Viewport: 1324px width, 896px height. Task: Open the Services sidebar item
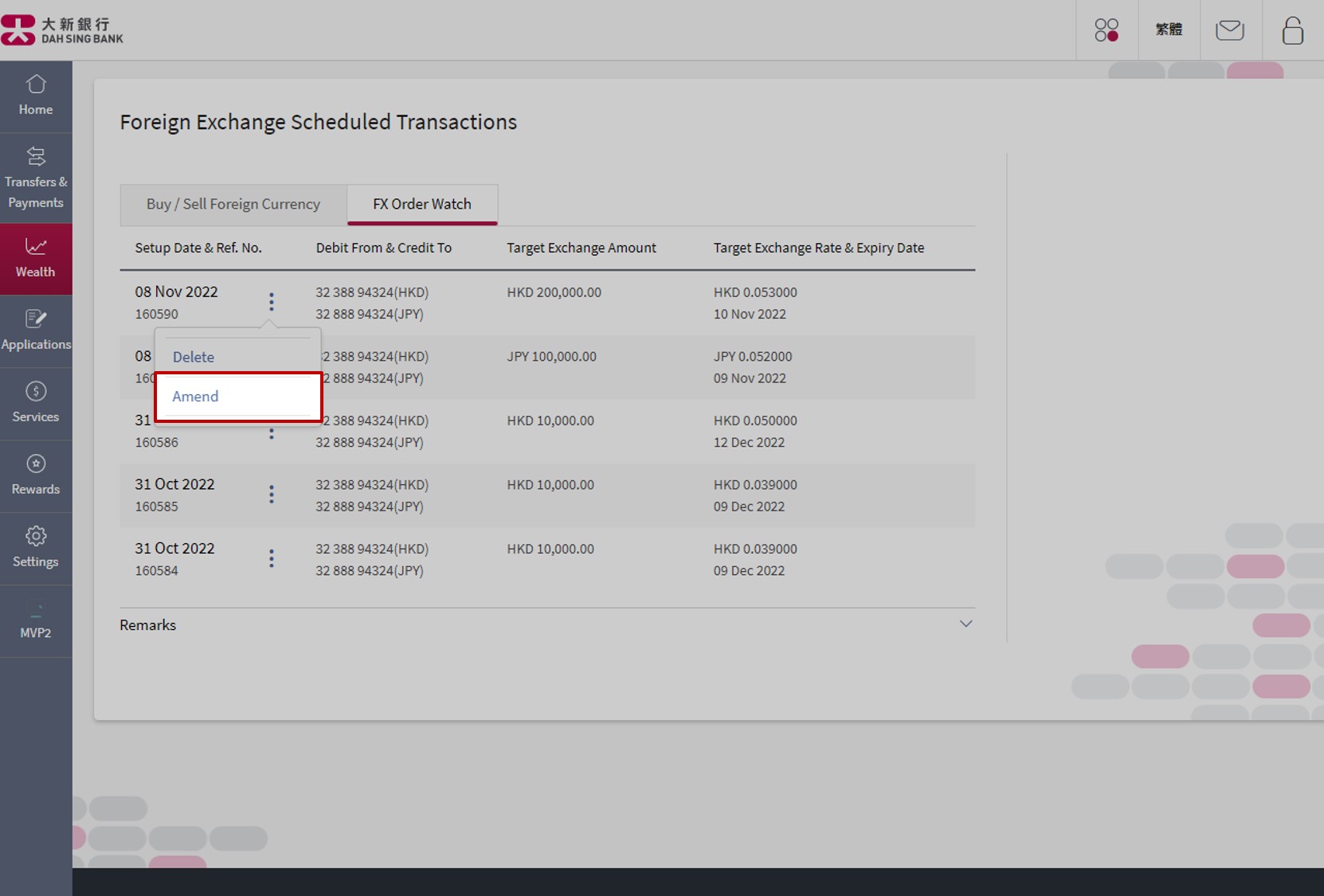coord(36,404)
